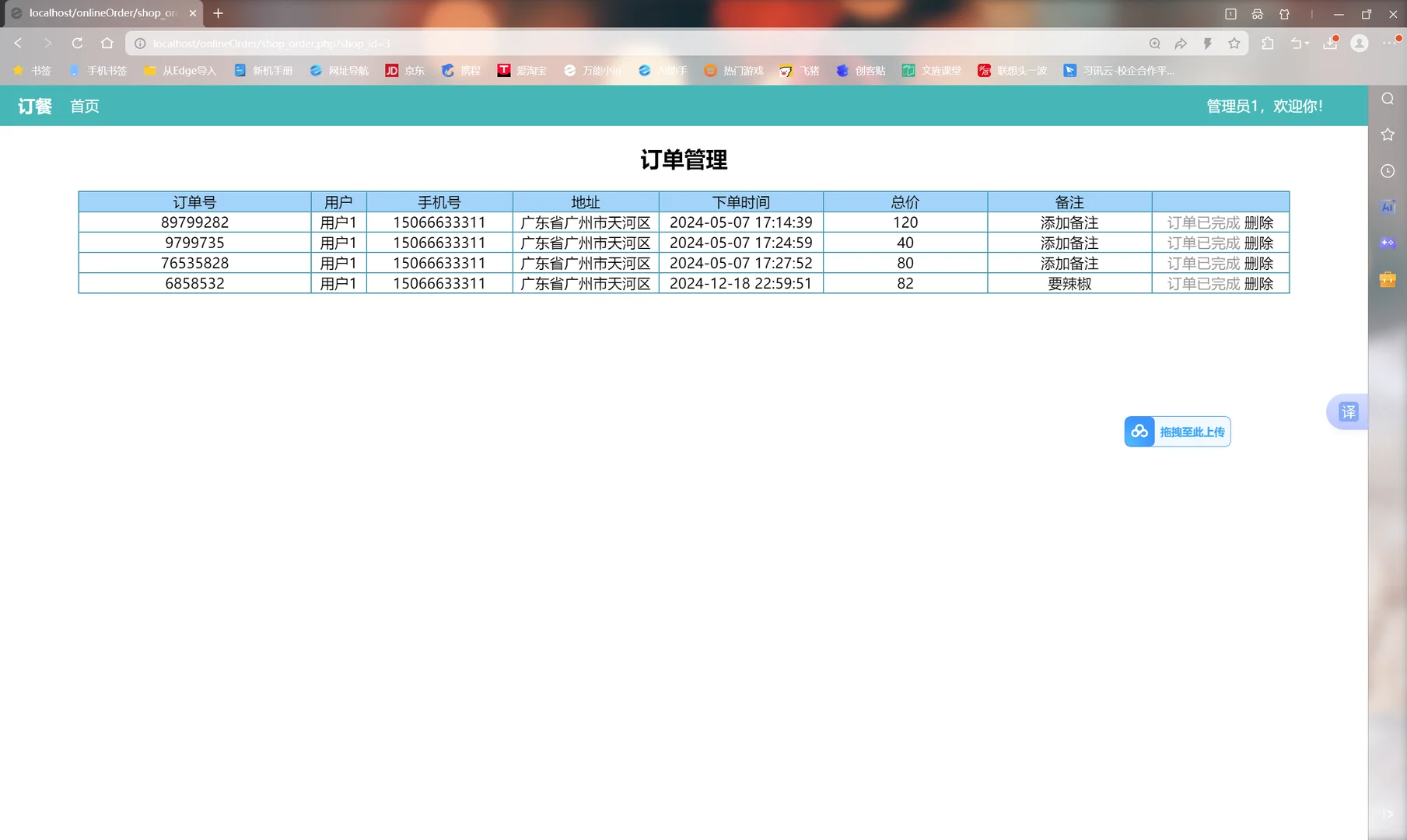
Task: Open the downloads icon in the toolbar
Action: click(1328, 43)
